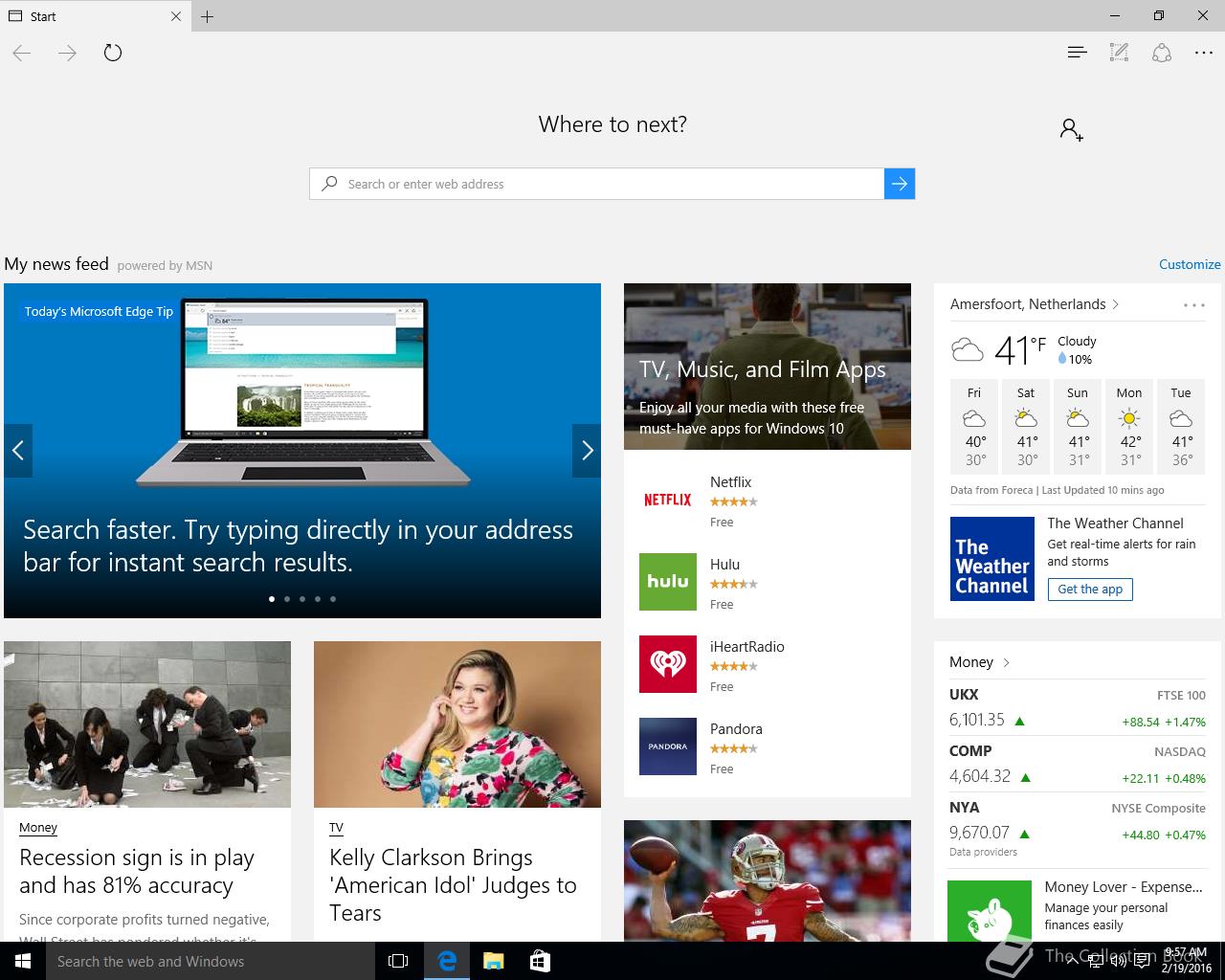This screenshot has width=1225, height=980.
Task: Open the Recession sign article headline
Action: point(137,872)
